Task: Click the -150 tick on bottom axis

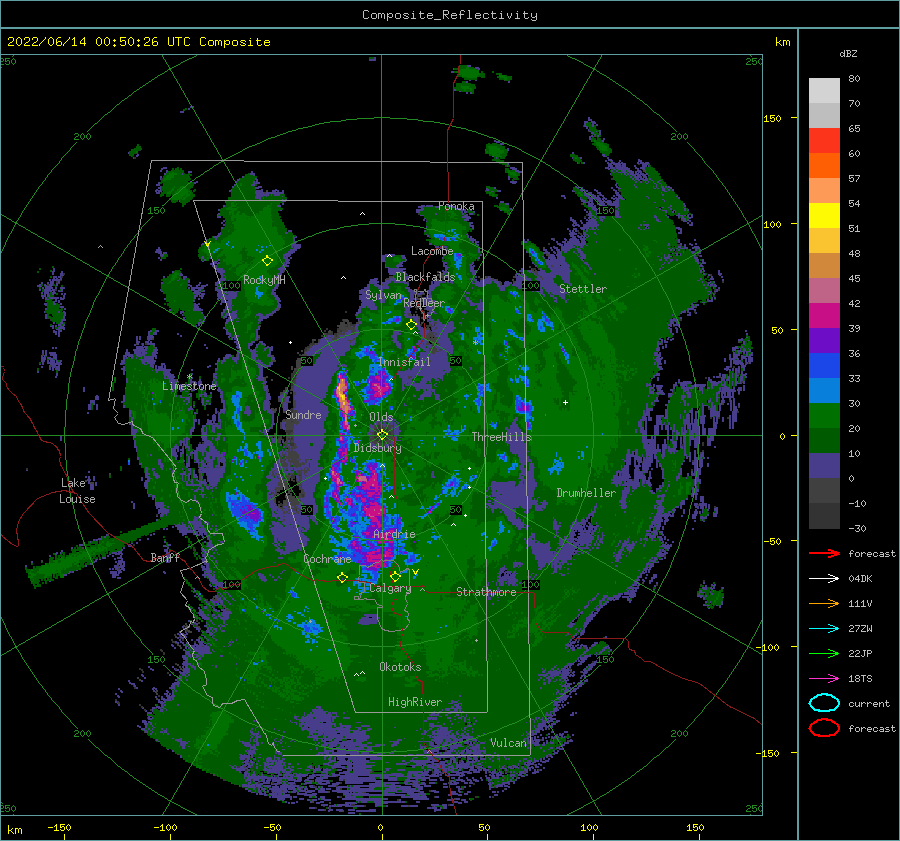Action: [59, 827]
